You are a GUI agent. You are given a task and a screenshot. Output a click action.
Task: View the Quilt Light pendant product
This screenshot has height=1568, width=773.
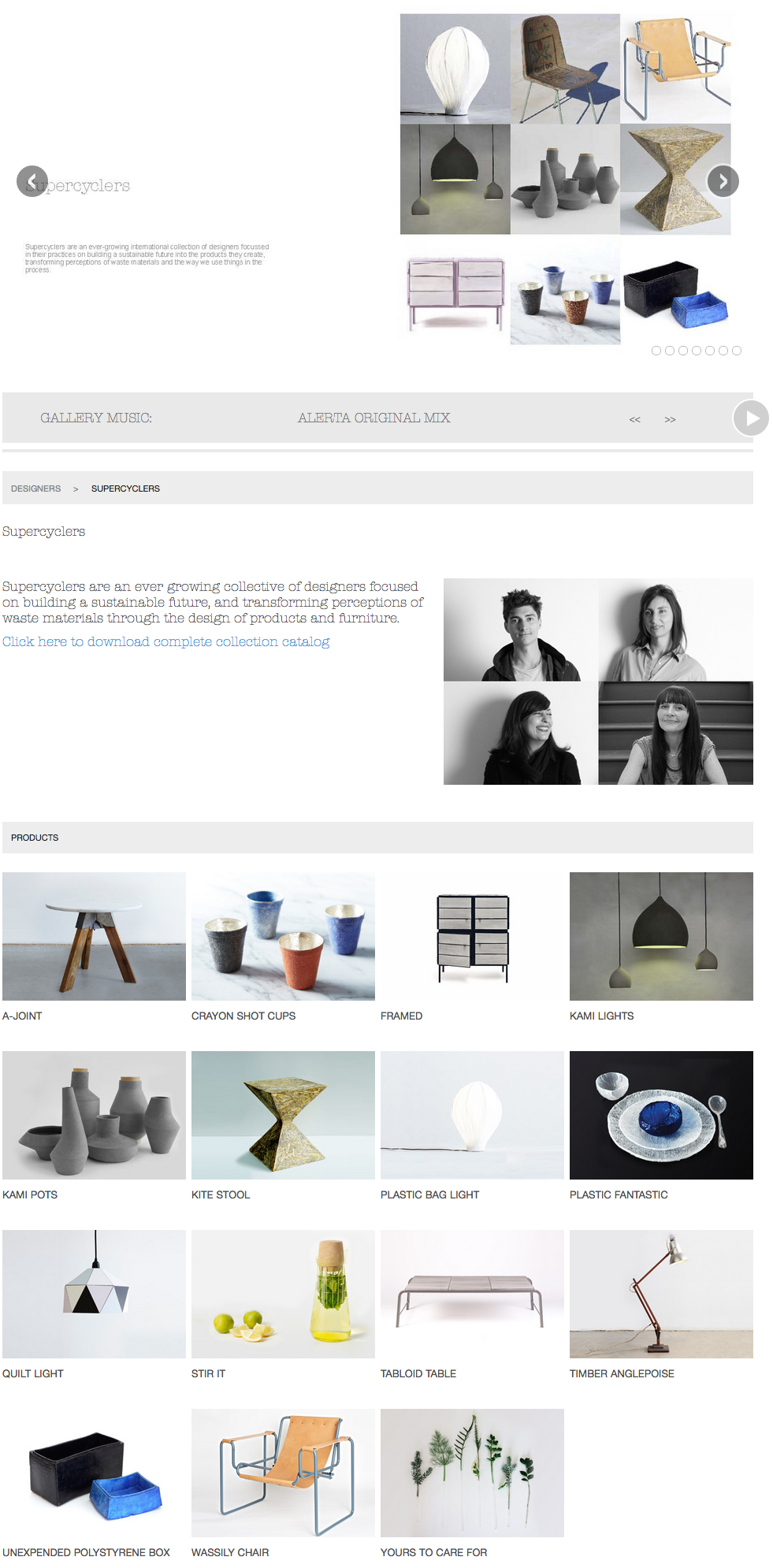[94, 1294]
